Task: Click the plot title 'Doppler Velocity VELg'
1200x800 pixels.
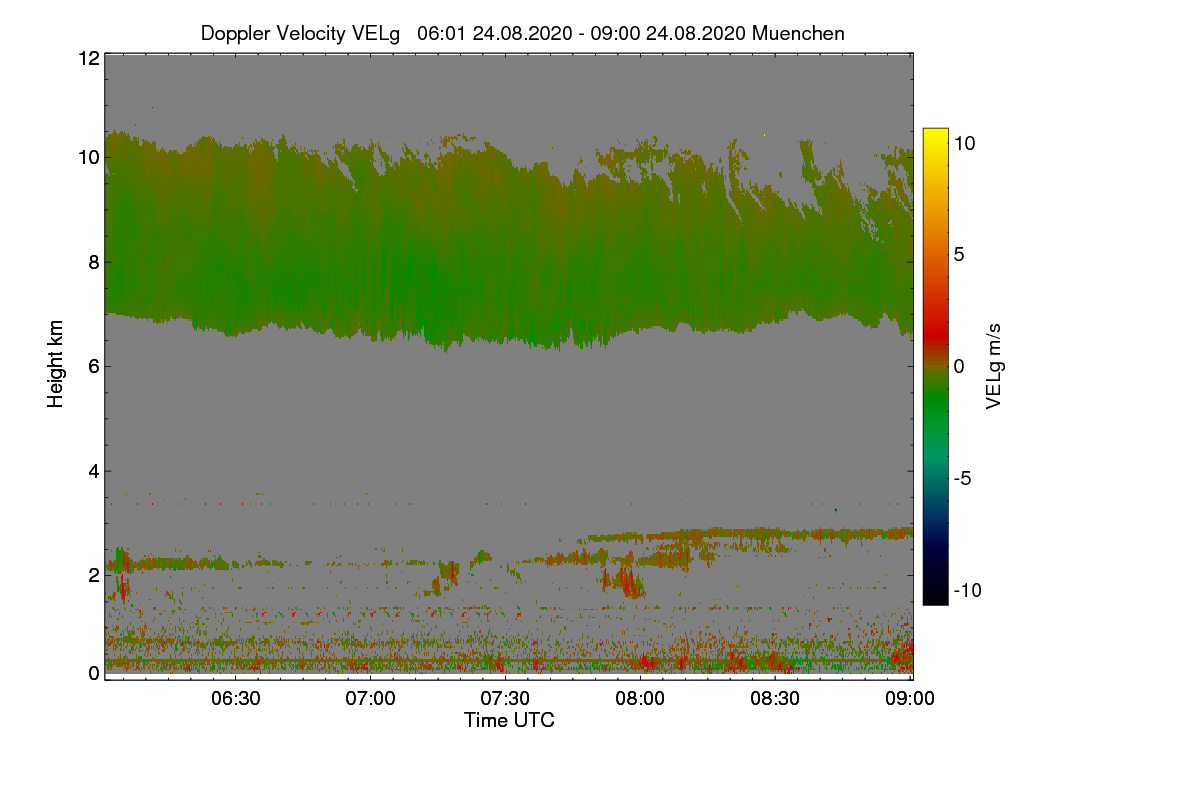Action: (x=300, y=33)
